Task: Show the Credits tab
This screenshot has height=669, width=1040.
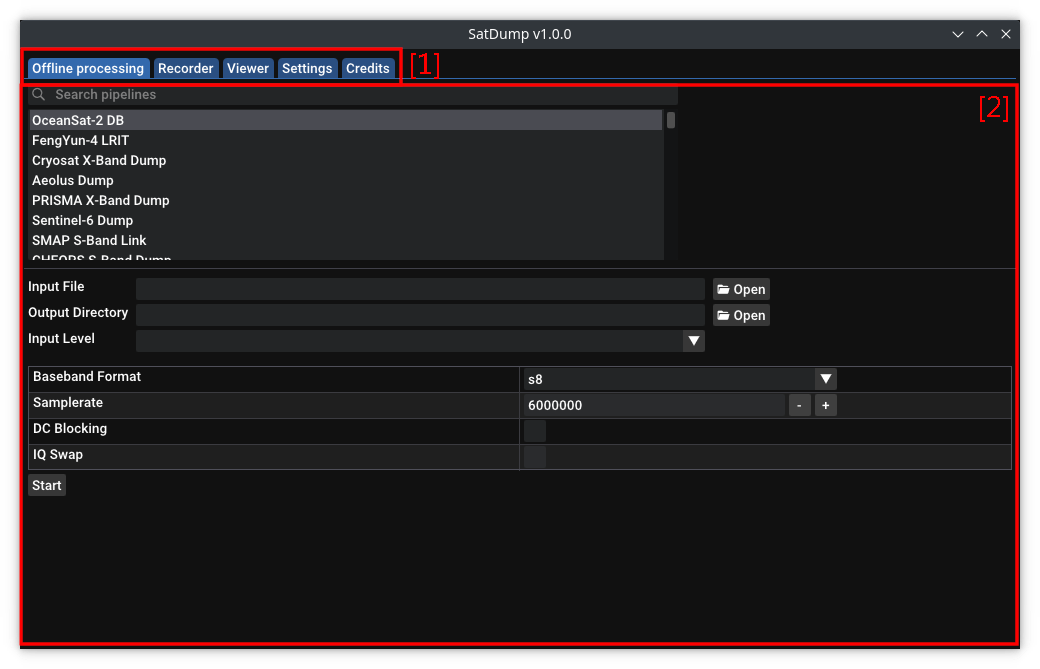Action: (367, 68)
